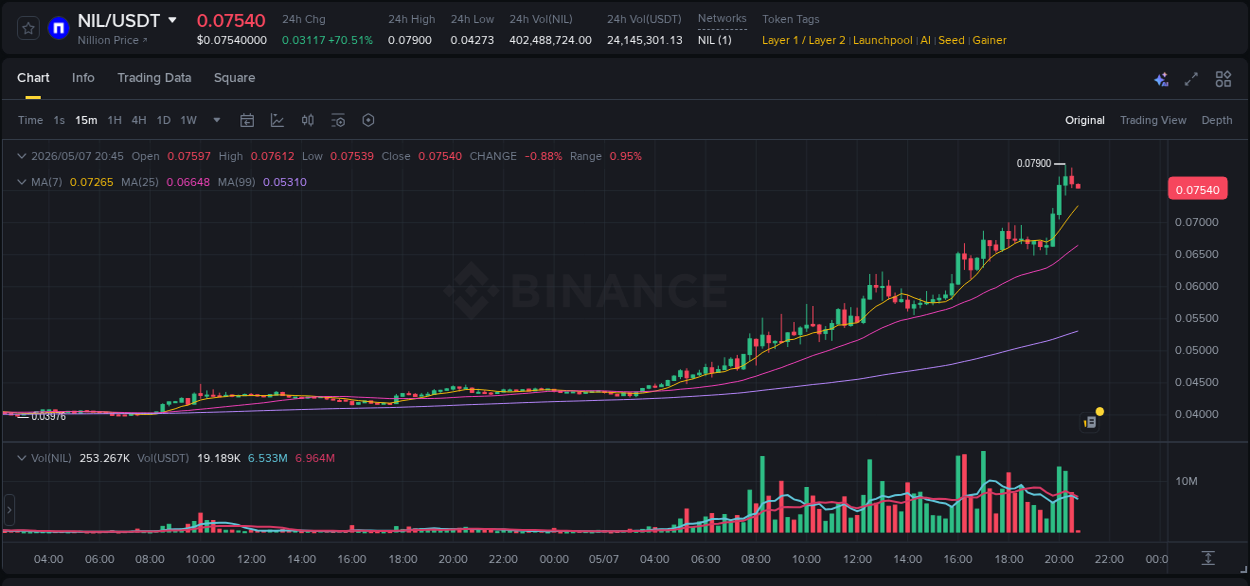Select the 15m time interval

[86, 120]
